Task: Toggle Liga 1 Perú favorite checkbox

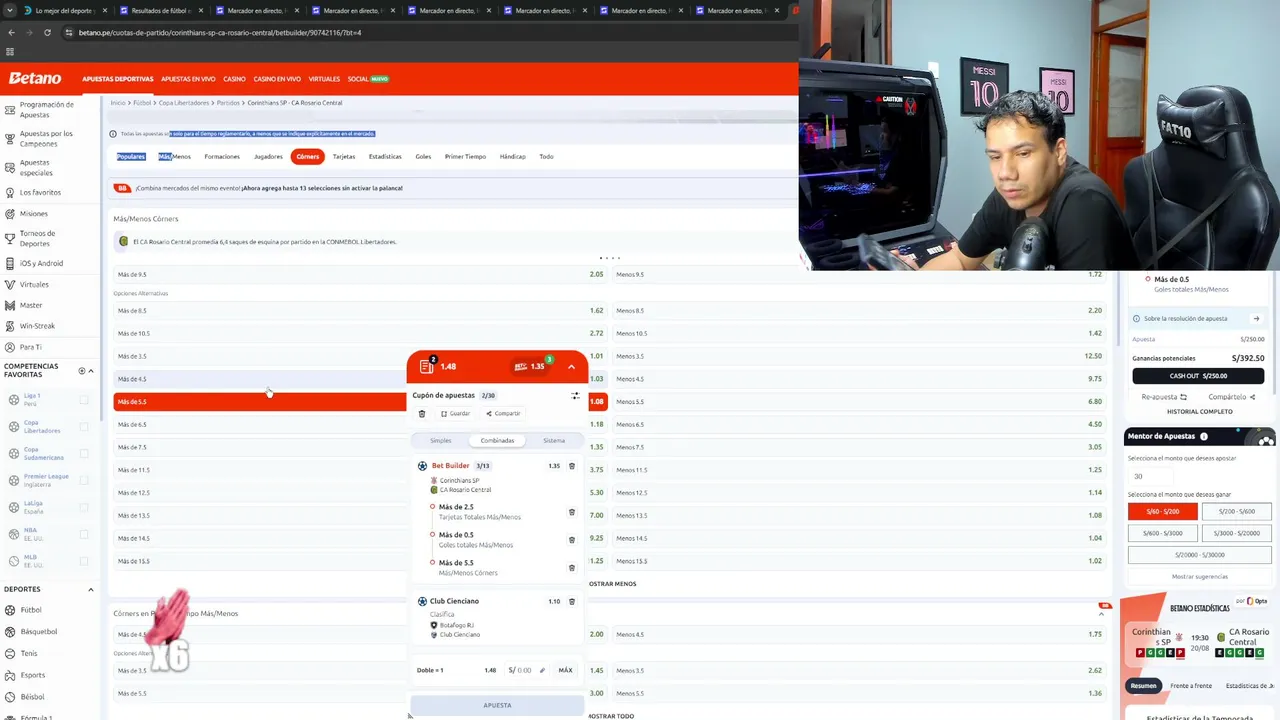Action: click(x=84, y=400)
